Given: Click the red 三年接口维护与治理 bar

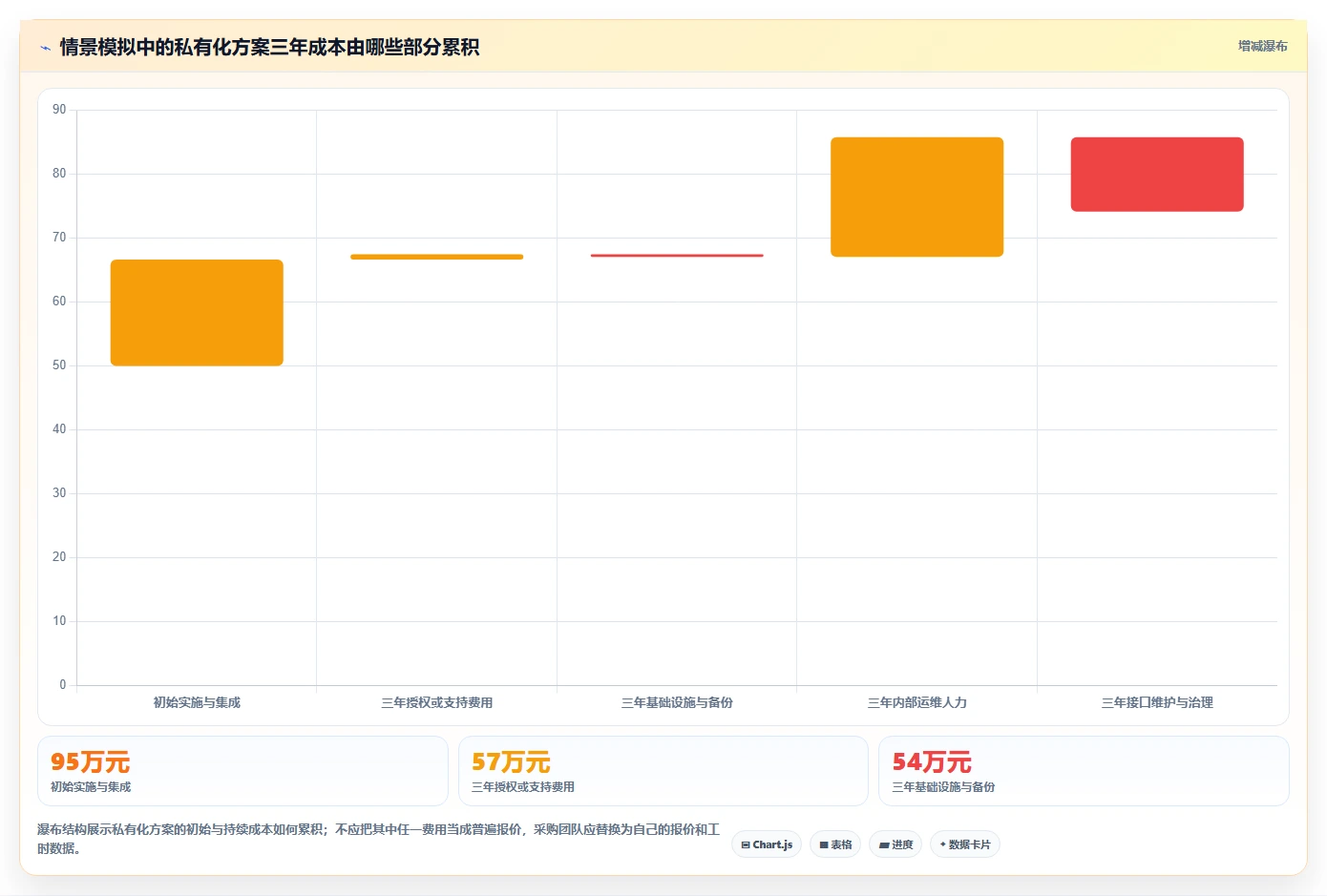Looking at the screenshot, I should pos(1157,175).
